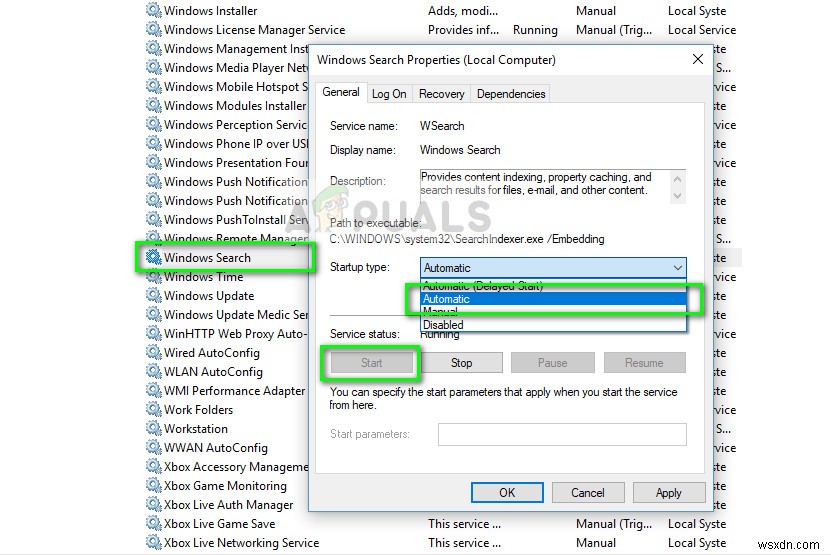Click the gear icon beside Work Folders

click(154, 409)
